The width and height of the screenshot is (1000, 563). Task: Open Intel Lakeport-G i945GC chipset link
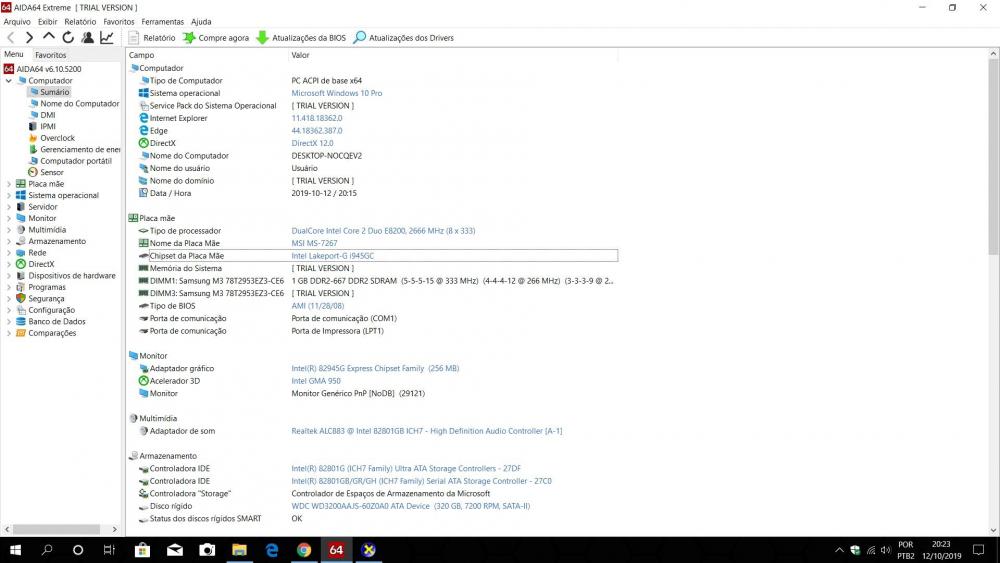pyautogui.click(x=333, y=256)
